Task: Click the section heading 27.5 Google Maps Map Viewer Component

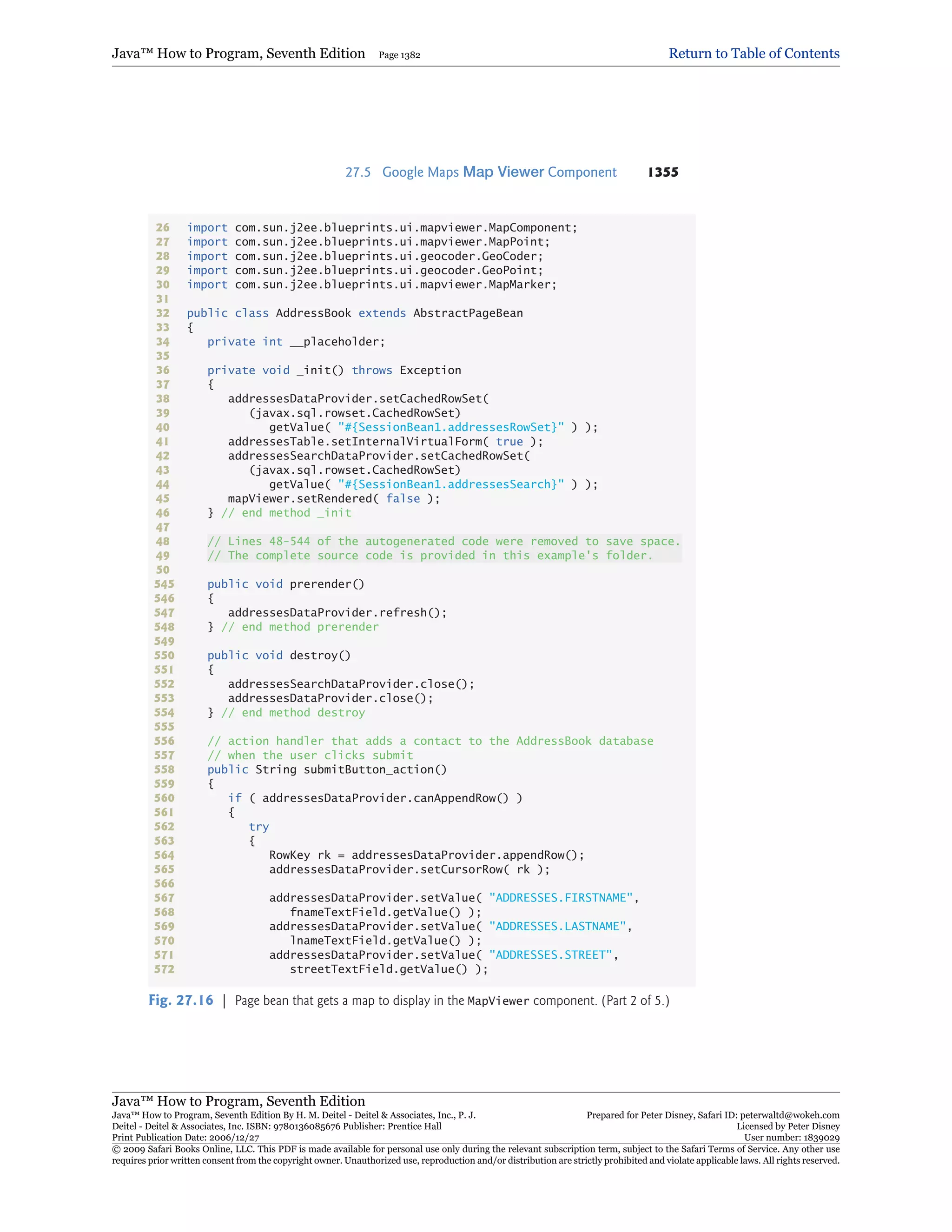Action: click(x=481, y=172)
